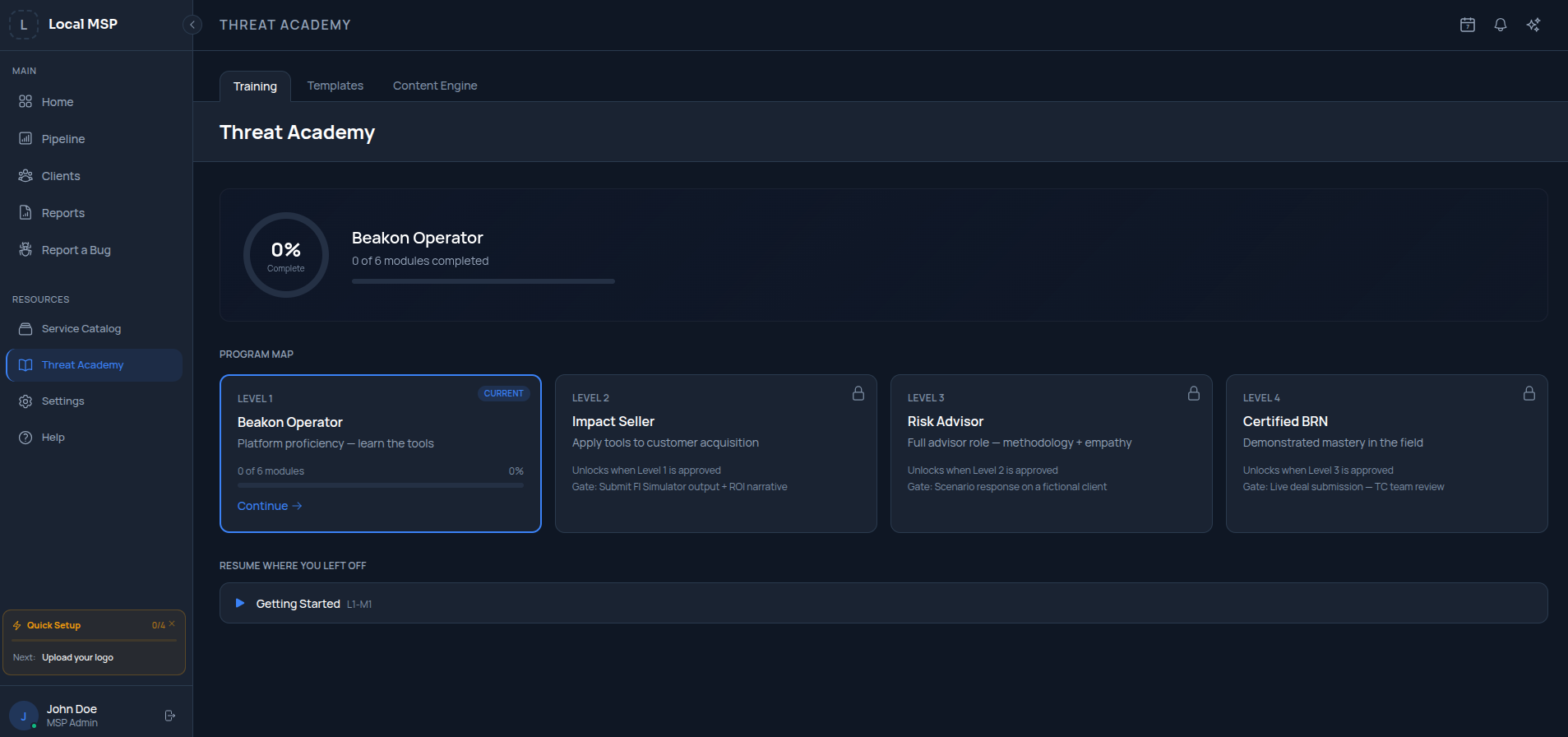Click the Beakon Operator overall progress bar

(483, 281)
